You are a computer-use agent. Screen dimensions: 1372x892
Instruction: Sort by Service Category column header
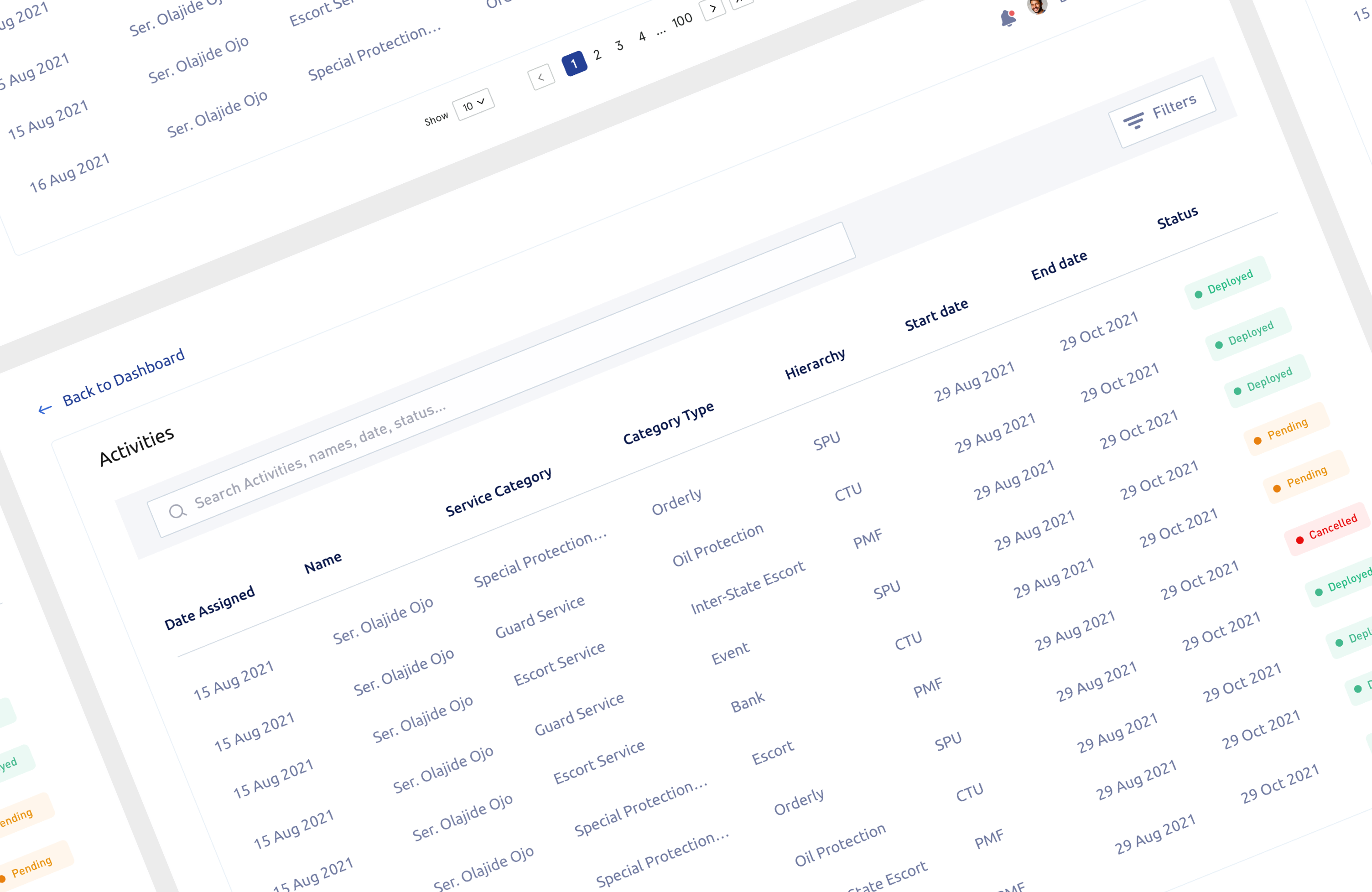click(498, 492)
